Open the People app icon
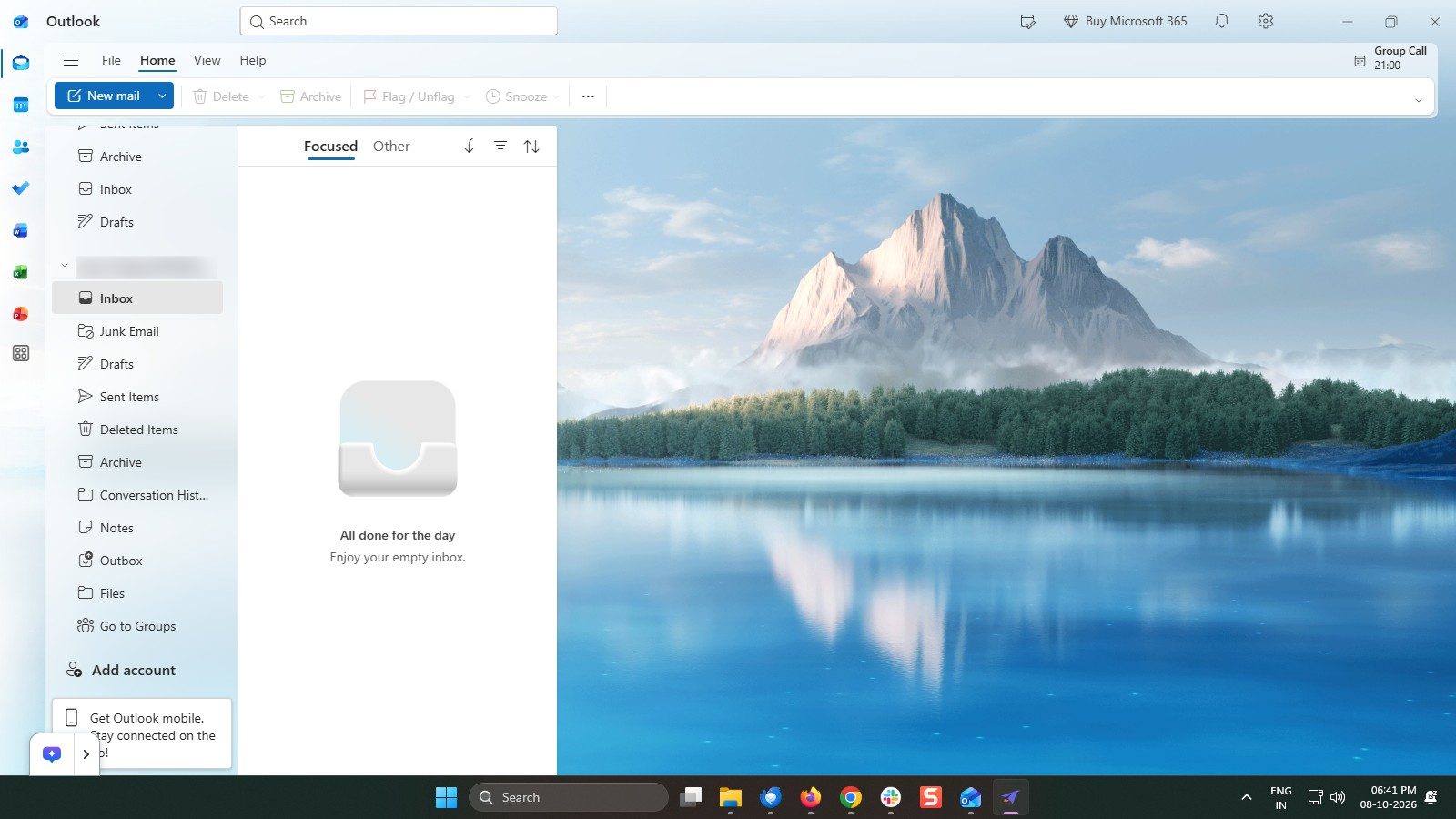This screenshot has height=819, width=1456. 21,147
